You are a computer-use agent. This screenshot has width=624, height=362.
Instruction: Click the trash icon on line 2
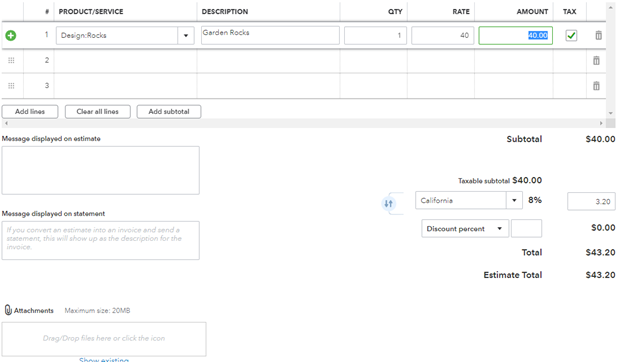596,60
